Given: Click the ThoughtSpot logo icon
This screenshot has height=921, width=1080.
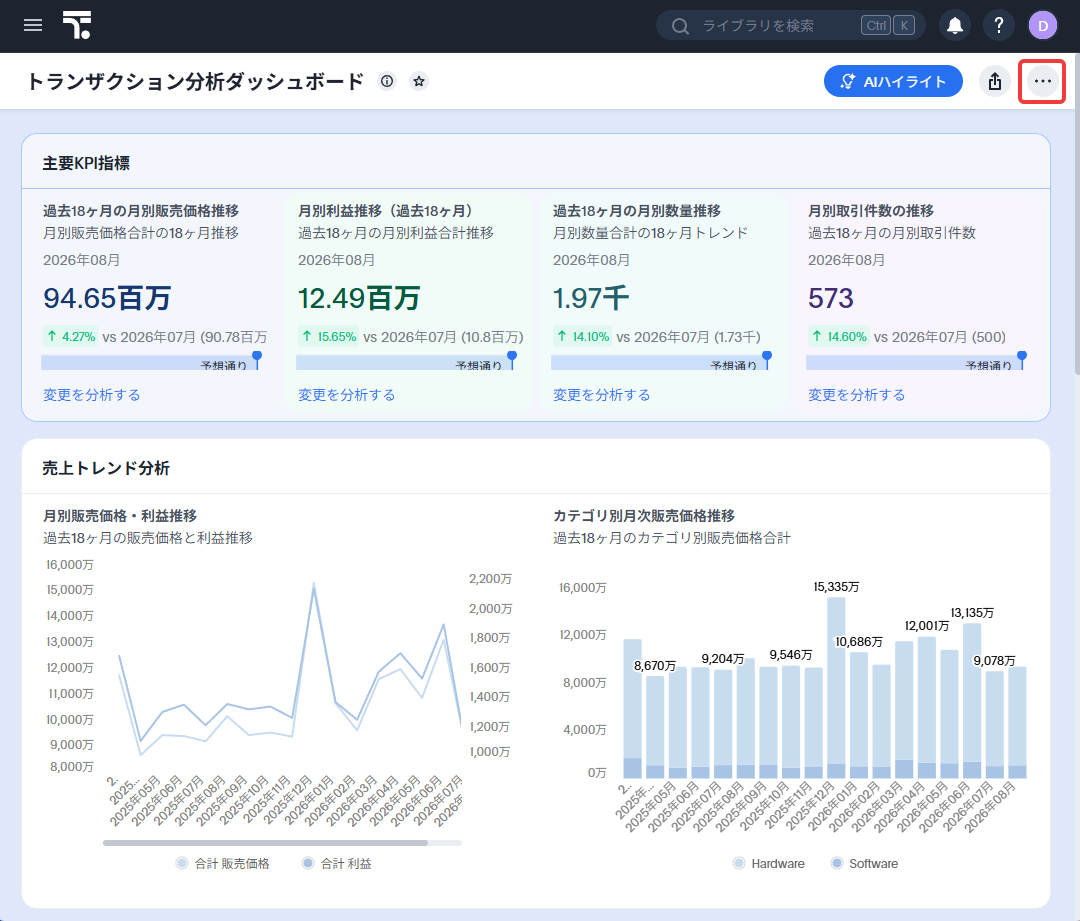Looking at the screenshot, I should tap(76, 25).
